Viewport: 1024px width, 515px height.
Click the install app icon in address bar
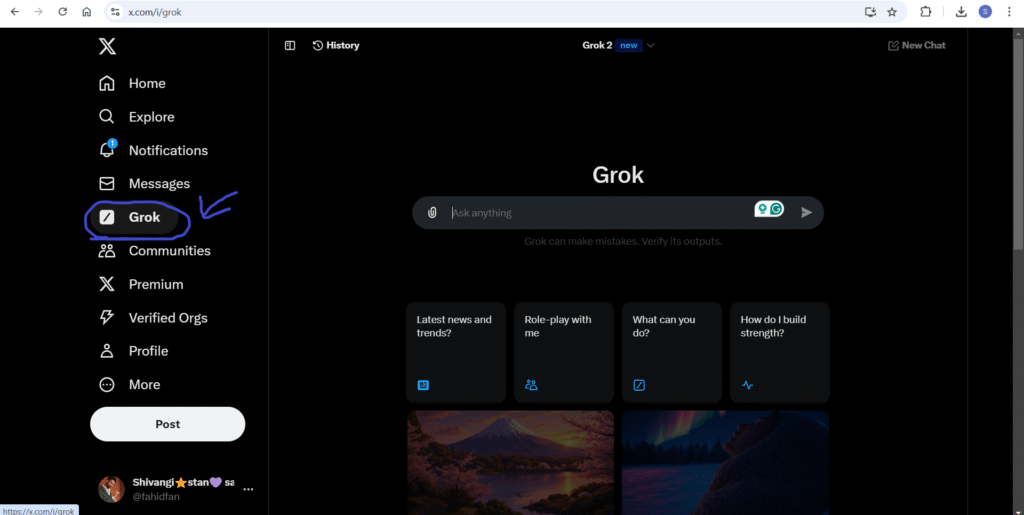pos(869,12)
